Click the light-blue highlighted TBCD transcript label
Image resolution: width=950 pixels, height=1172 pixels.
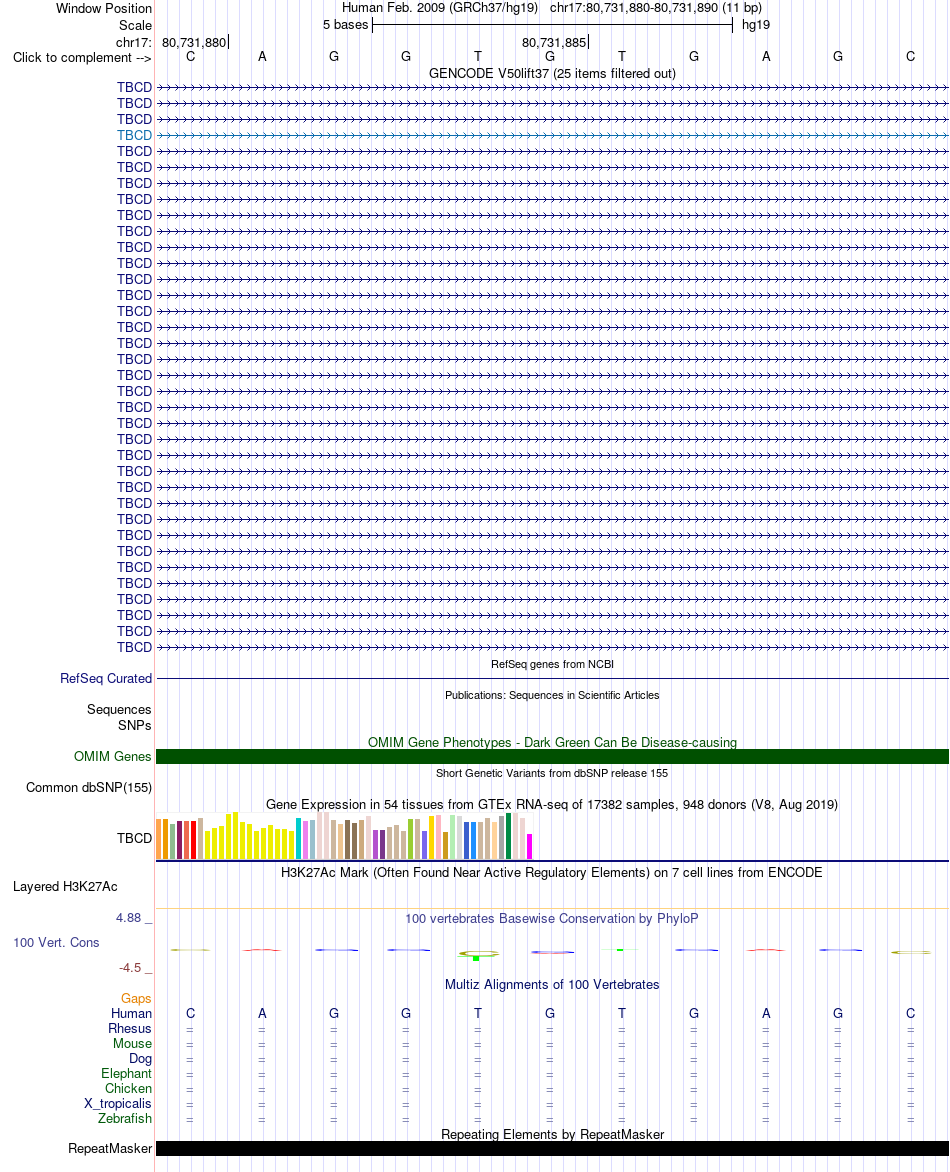coord(134,135)
